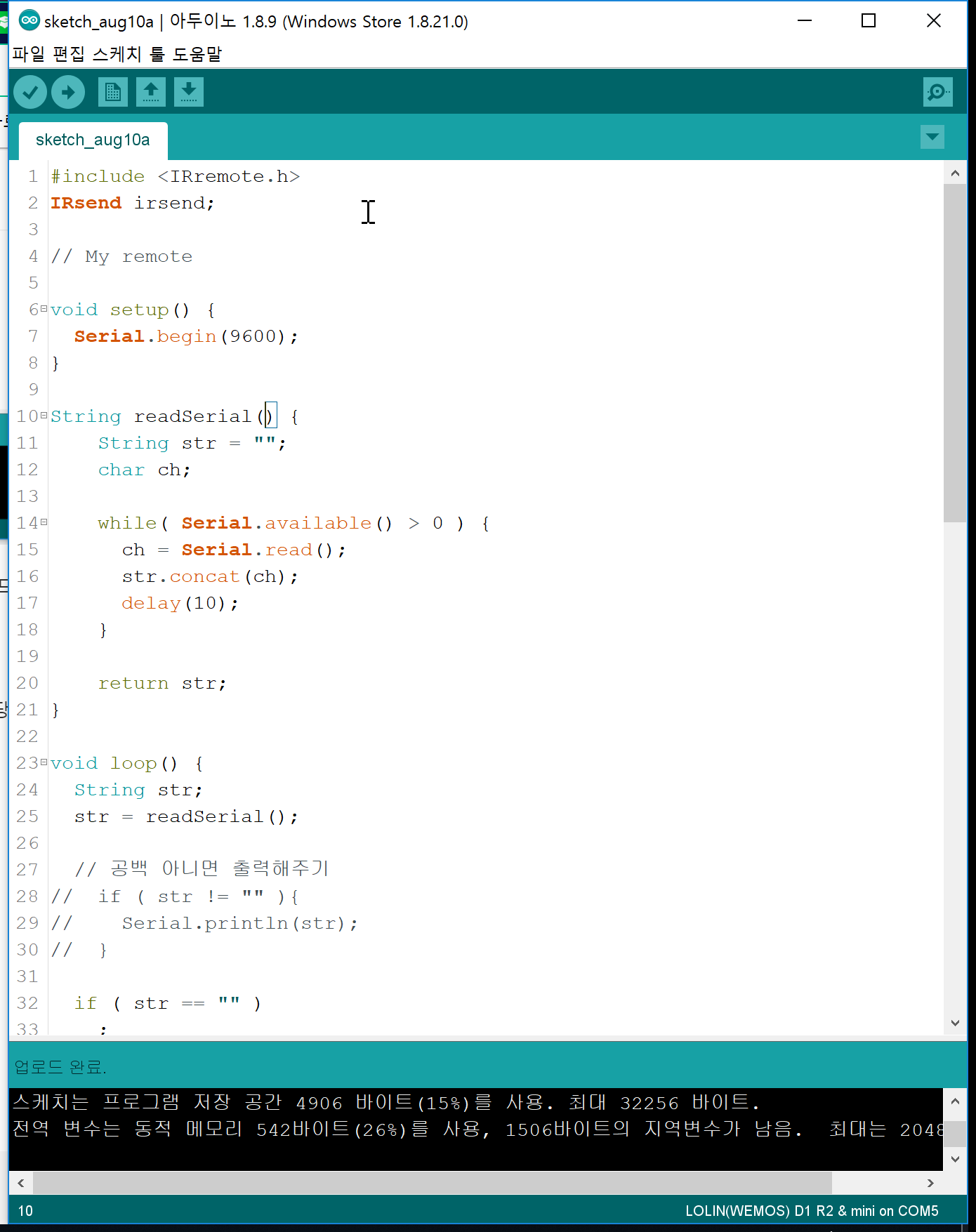This screenshot has width=976, height=1232.
Task: Open the 도움말 menu
Action: pyautogui.click(x=197, y=54)
